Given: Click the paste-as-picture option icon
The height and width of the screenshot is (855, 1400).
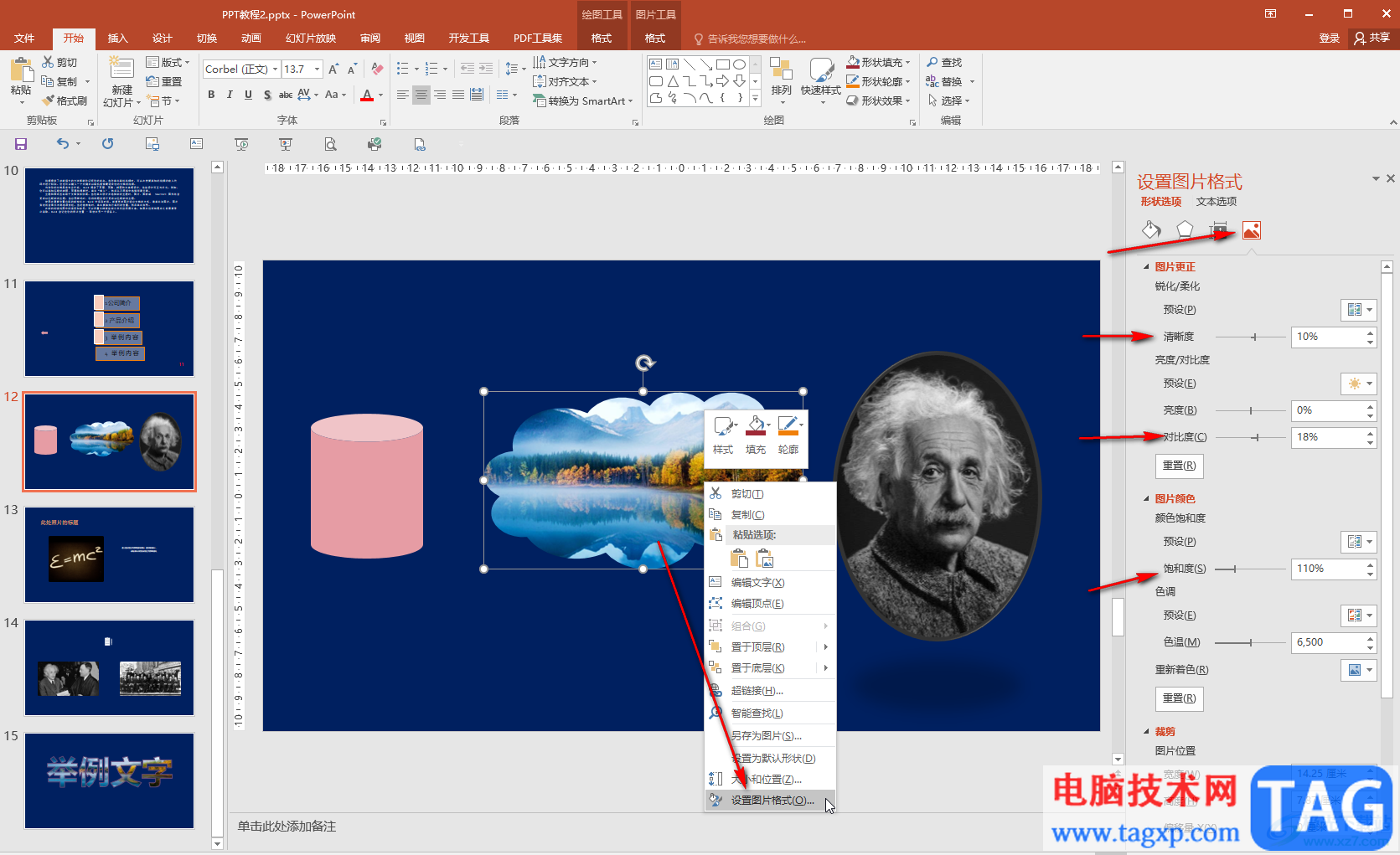Looking at the screenshot, I should click(765, 559).
